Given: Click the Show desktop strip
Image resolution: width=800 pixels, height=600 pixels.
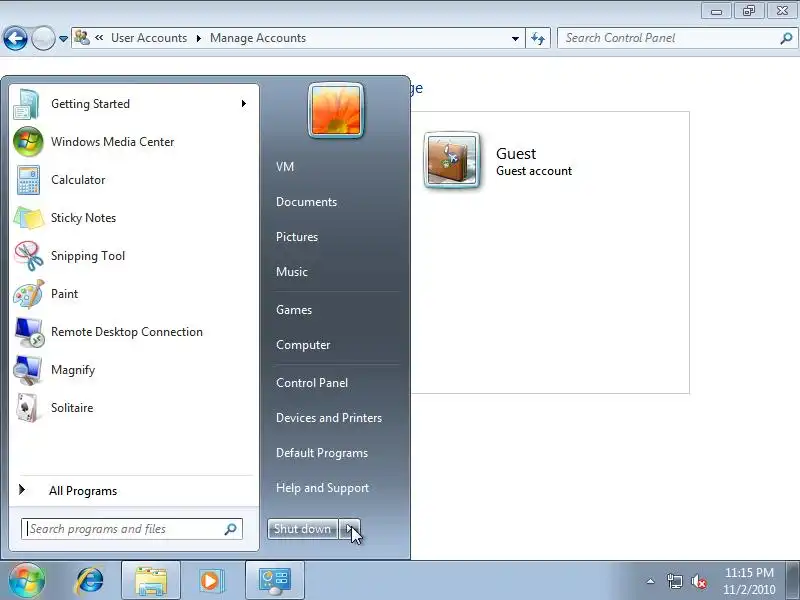Looking at the screenshot, I should 792,581.
